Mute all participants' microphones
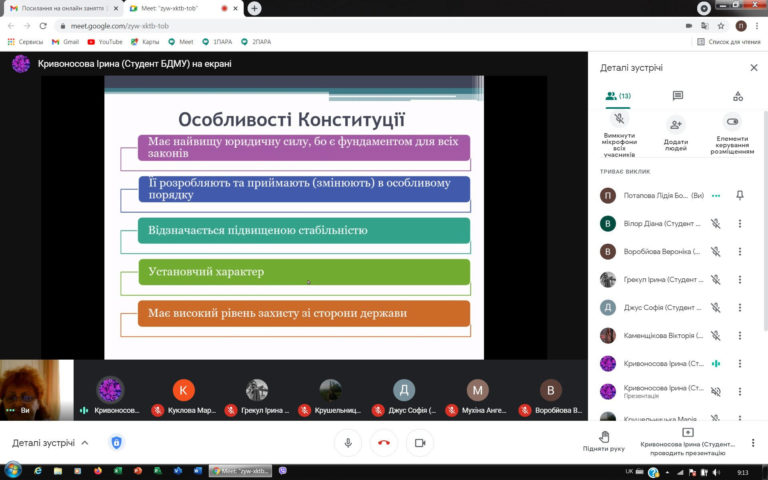 pos(619,130)
